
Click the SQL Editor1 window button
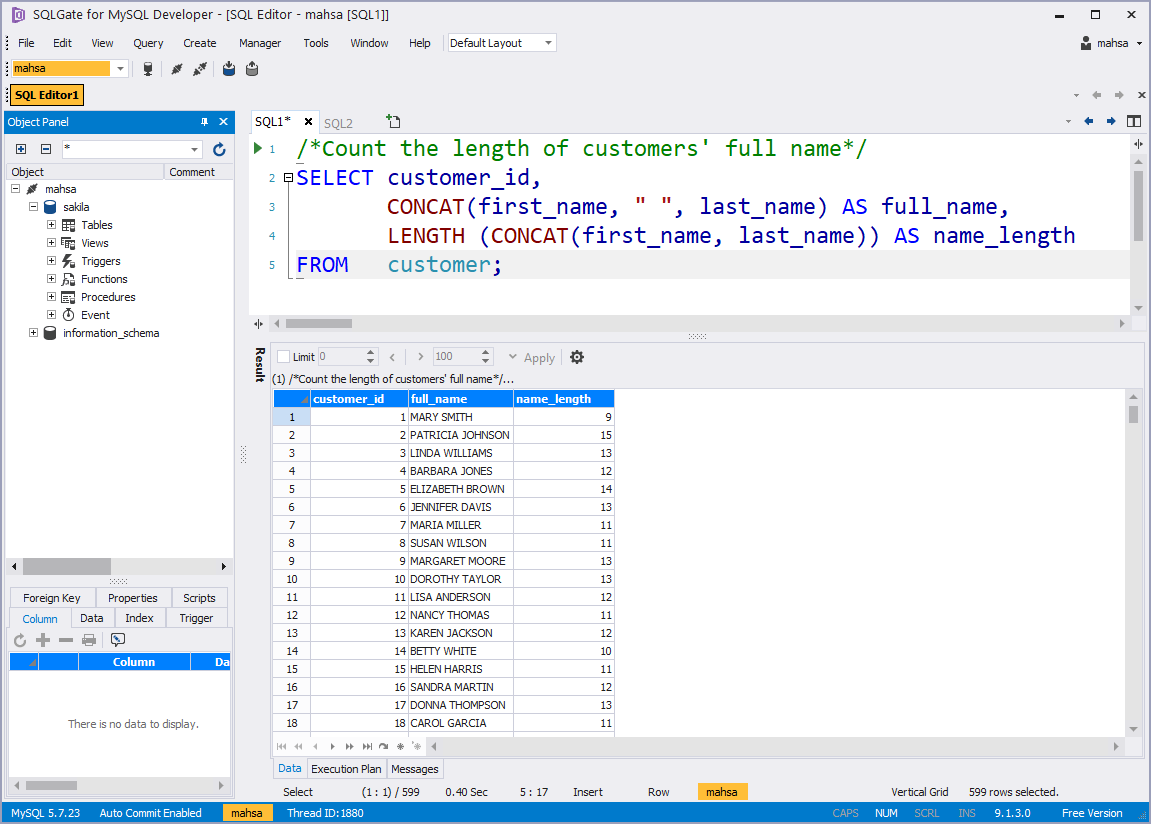[x=47, y=95]
